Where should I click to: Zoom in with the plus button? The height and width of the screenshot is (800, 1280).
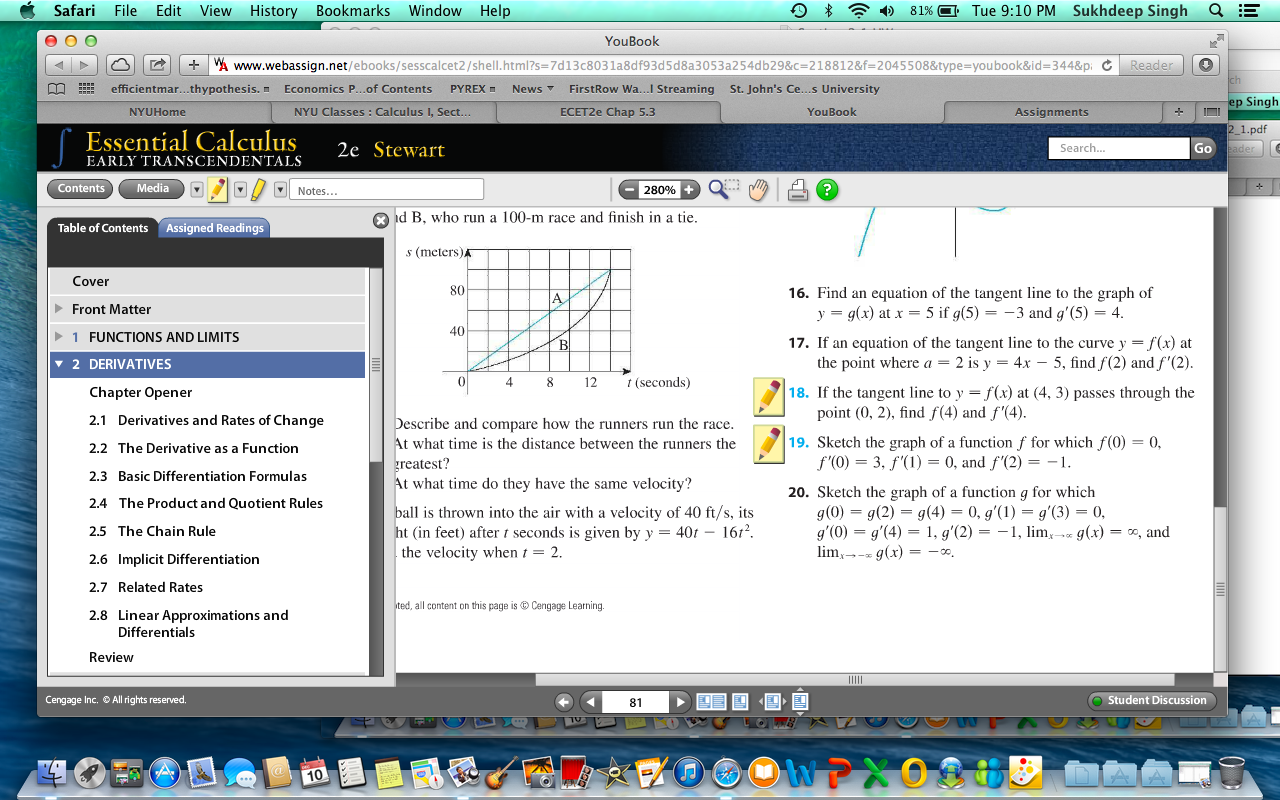tap(688, 190)
